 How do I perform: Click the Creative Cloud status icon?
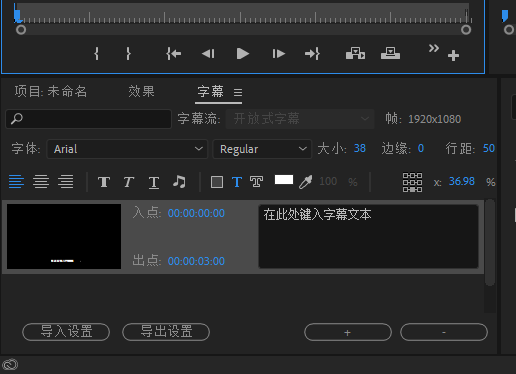(10, 364)
